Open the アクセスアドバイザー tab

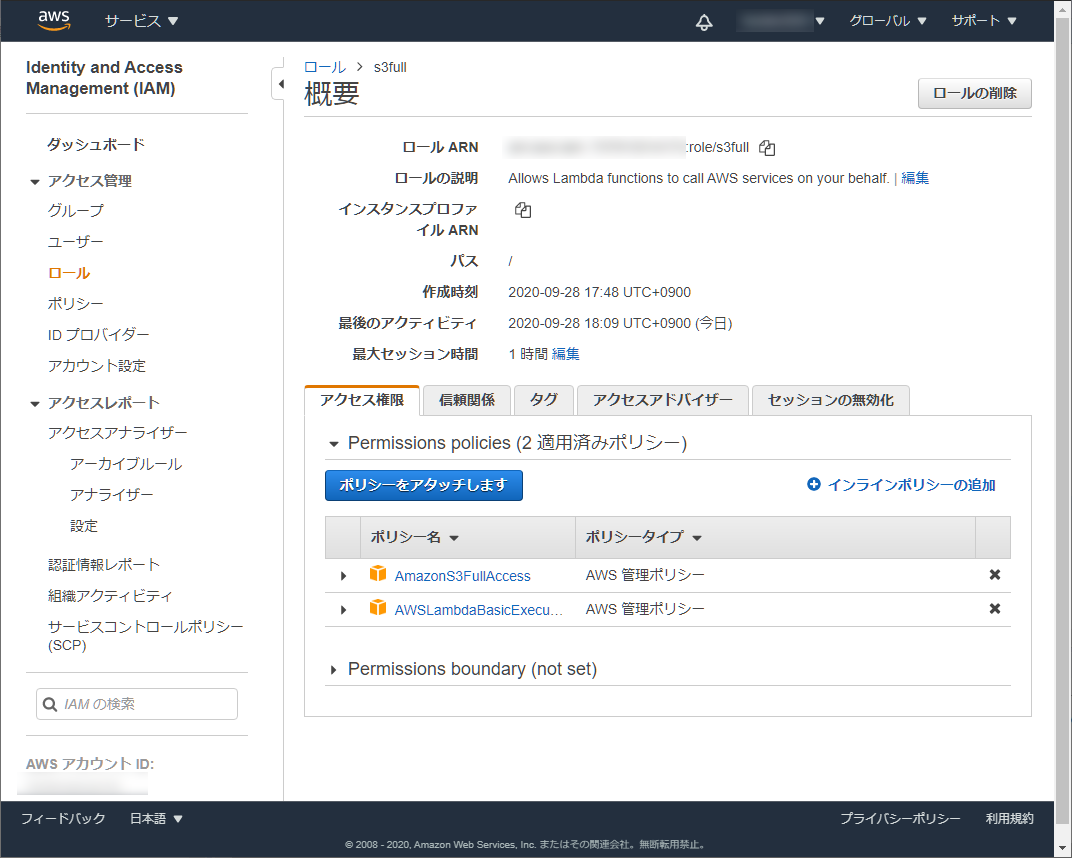662,400
